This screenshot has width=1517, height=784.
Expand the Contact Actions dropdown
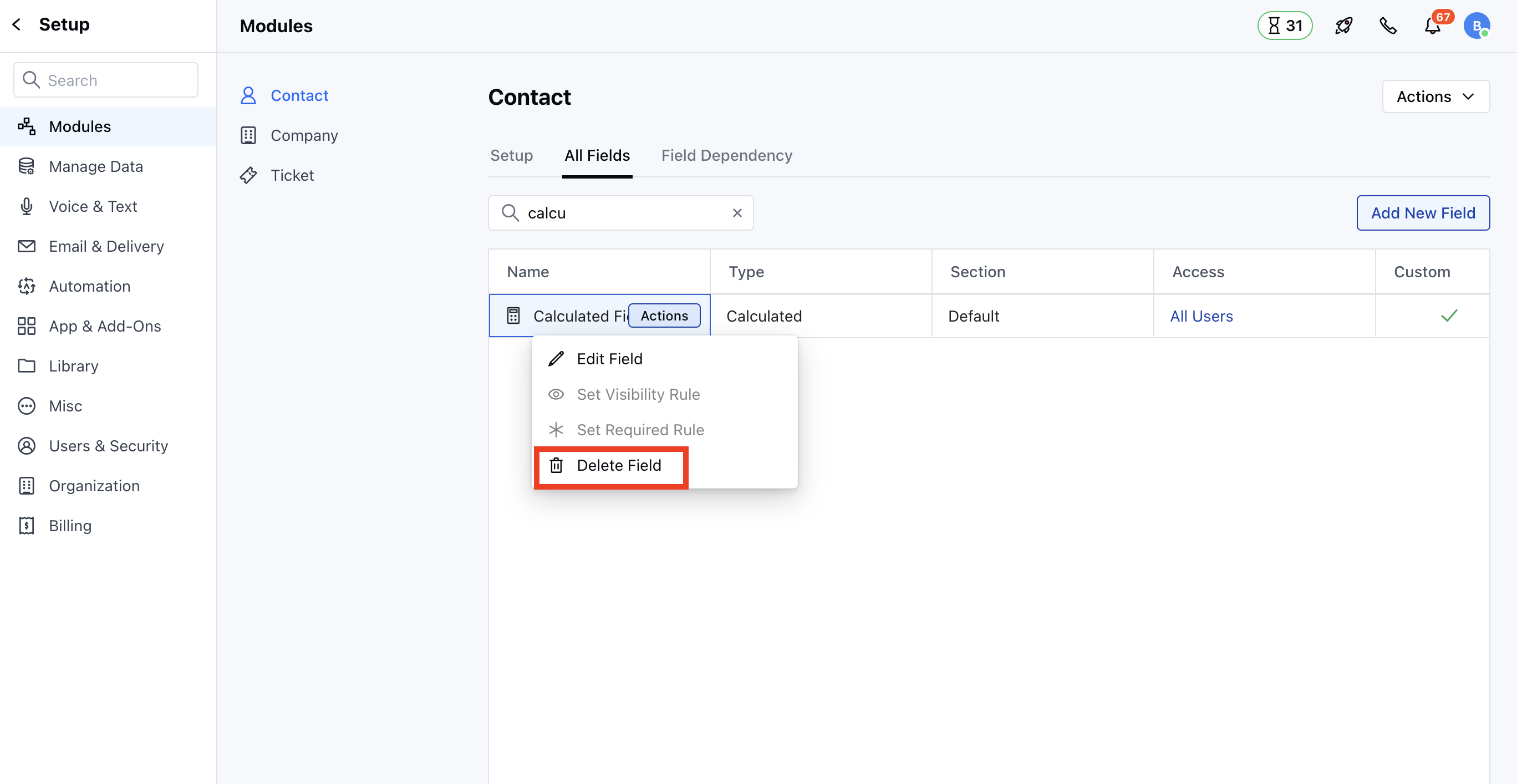[1435, 96]
